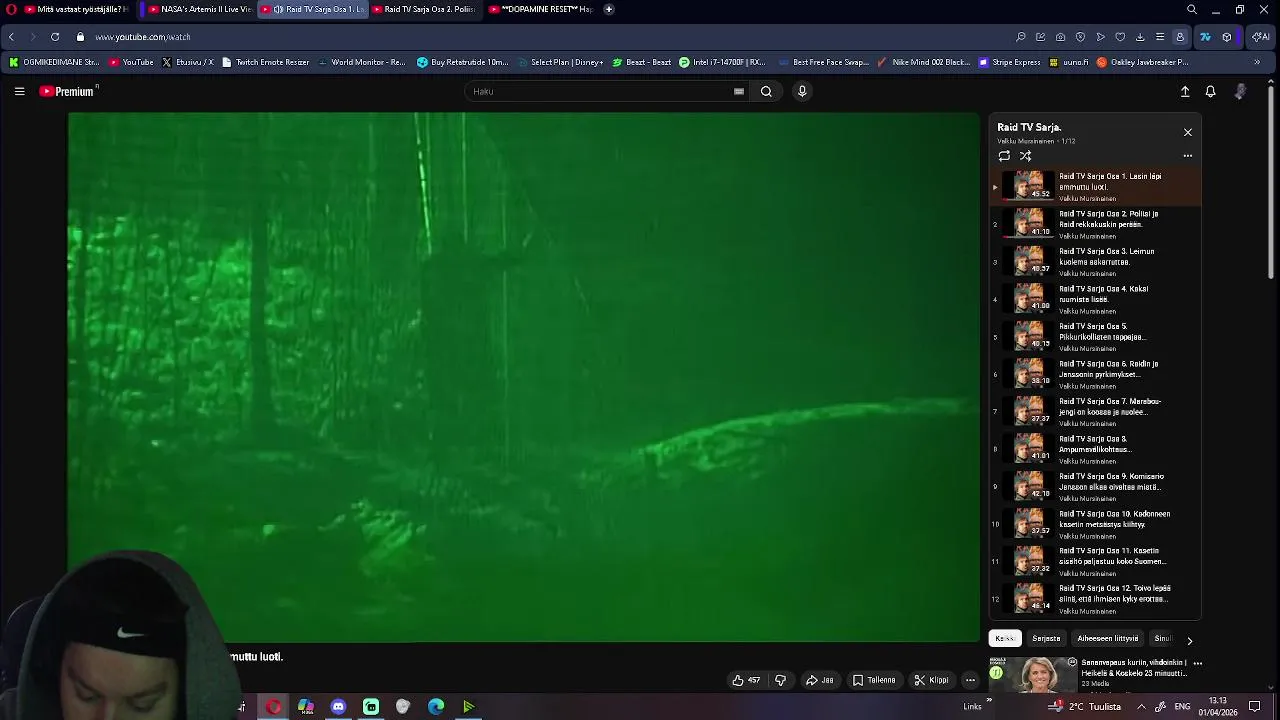This screenshot has width=1280, height=720.
Task: Go back in browser history
Action: pos(11,37)
